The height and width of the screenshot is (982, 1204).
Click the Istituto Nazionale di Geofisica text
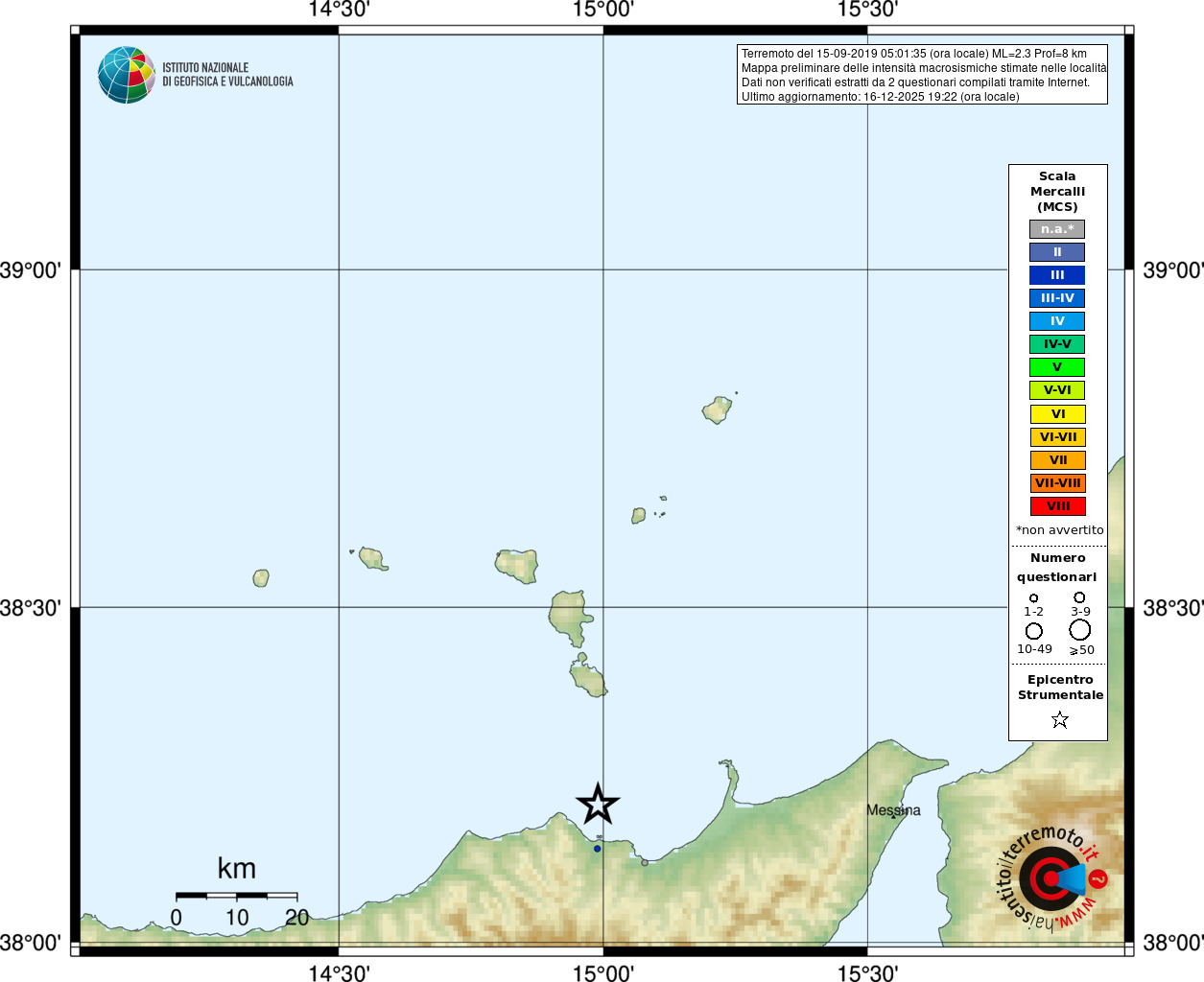tap(227, 75)
